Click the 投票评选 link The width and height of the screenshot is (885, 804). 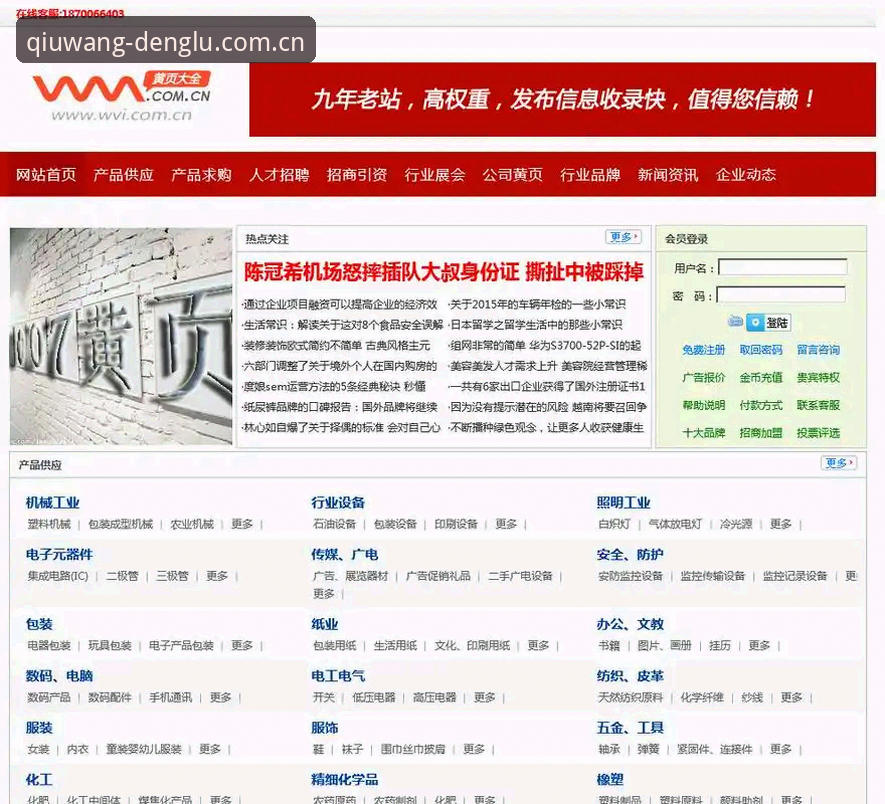[818, 433]
